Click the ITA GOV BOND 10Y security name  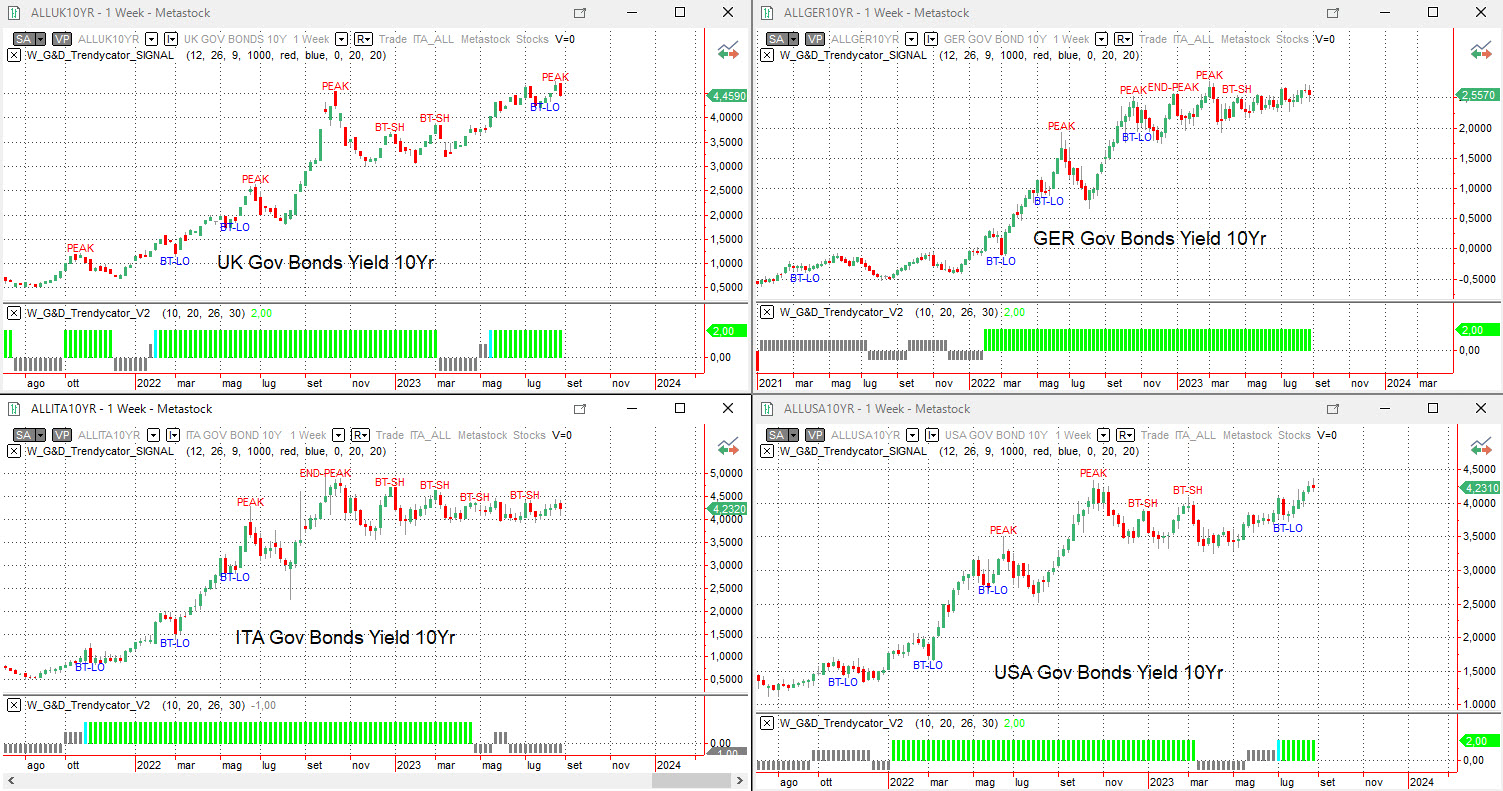235,435
